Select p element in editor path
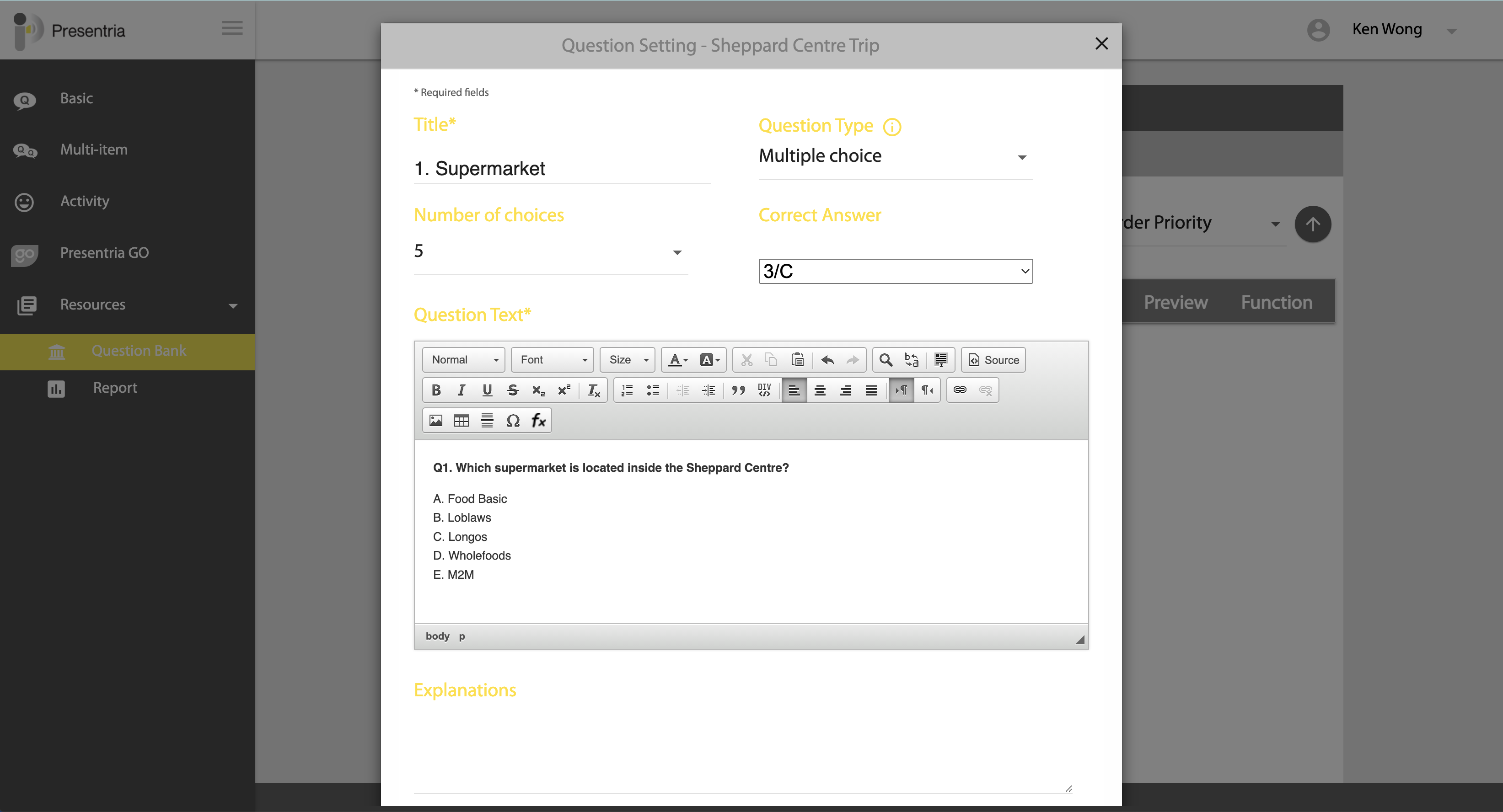The image size is (1503, 812). click(462, 636)
